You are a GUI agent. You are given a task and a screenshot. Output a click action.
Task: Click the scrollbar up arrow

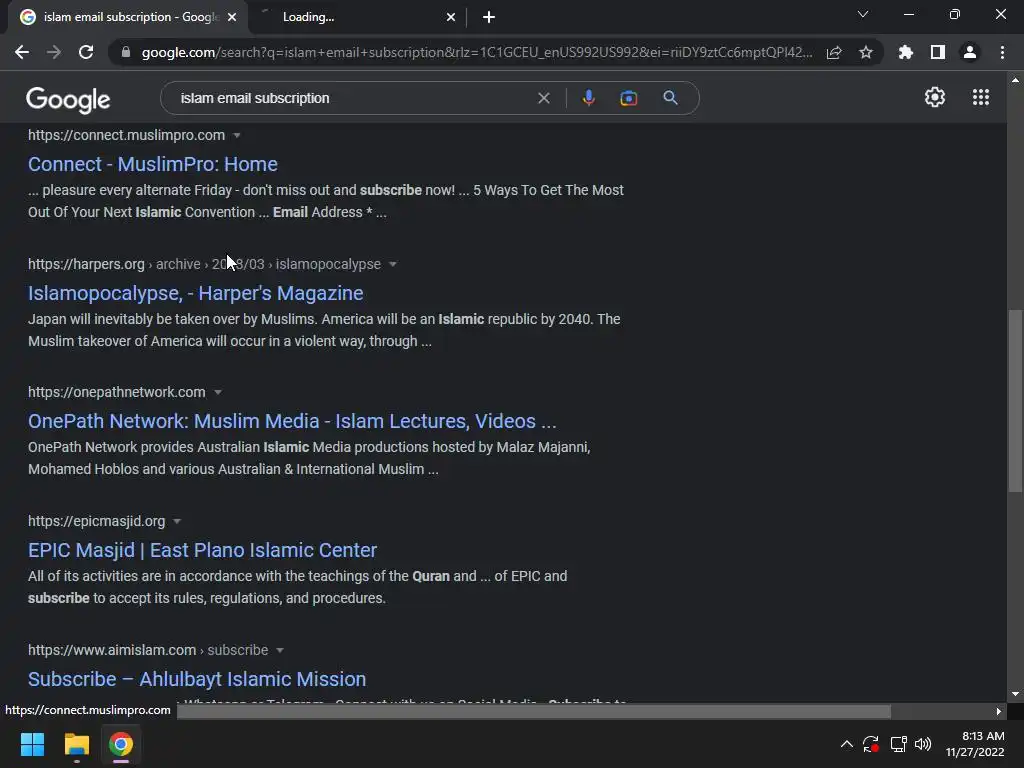pyautogui.click(x=1015, y=80)
